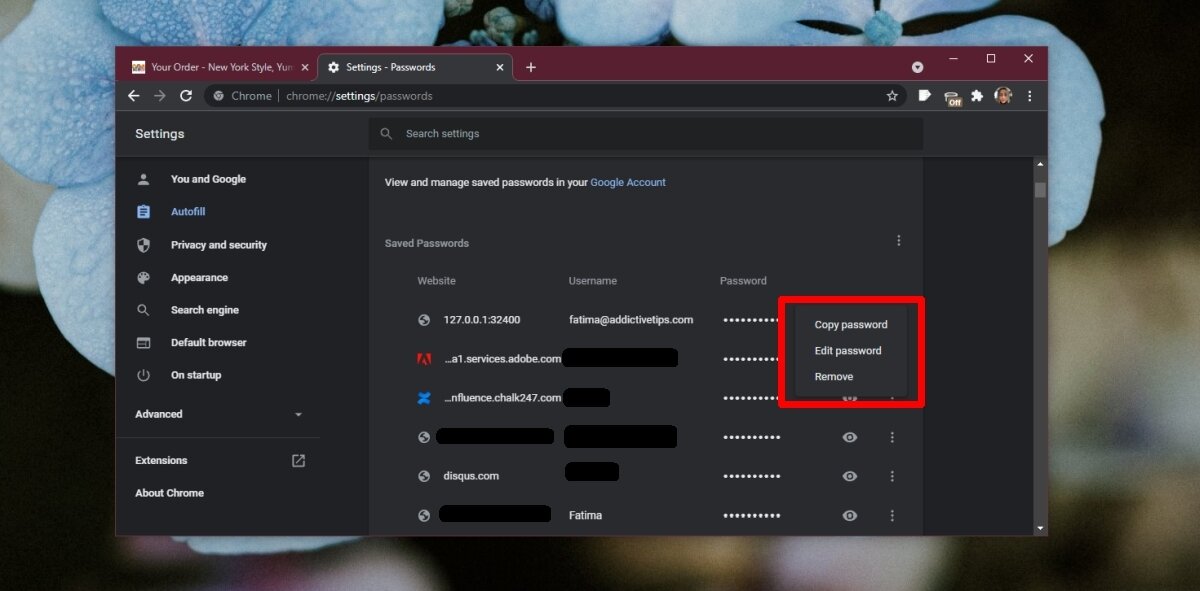Click the profile avatar in the toolbar
This screenshot has height=591, width=1200.
[x=1003, y=96]
